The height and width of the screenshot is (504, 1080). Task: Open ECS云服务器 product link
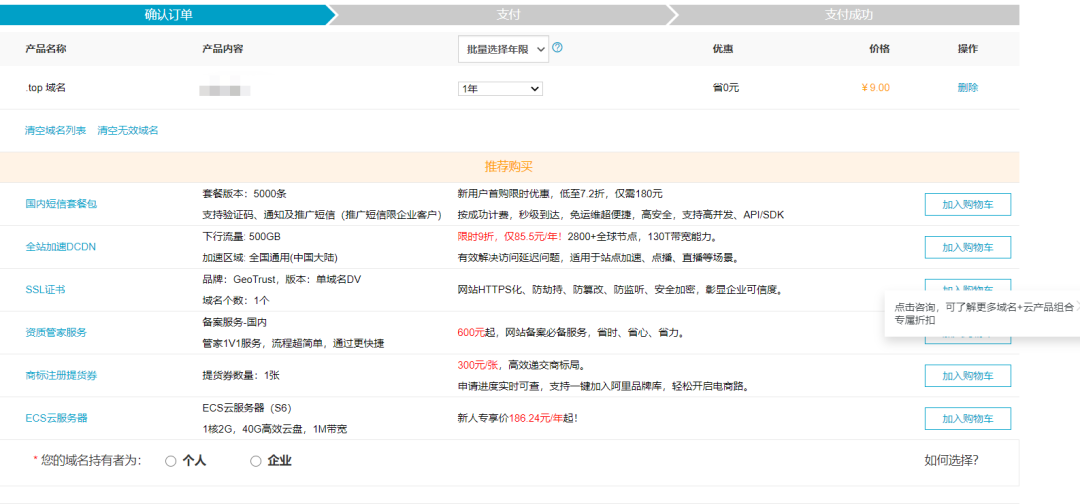(x=56, y=418)
